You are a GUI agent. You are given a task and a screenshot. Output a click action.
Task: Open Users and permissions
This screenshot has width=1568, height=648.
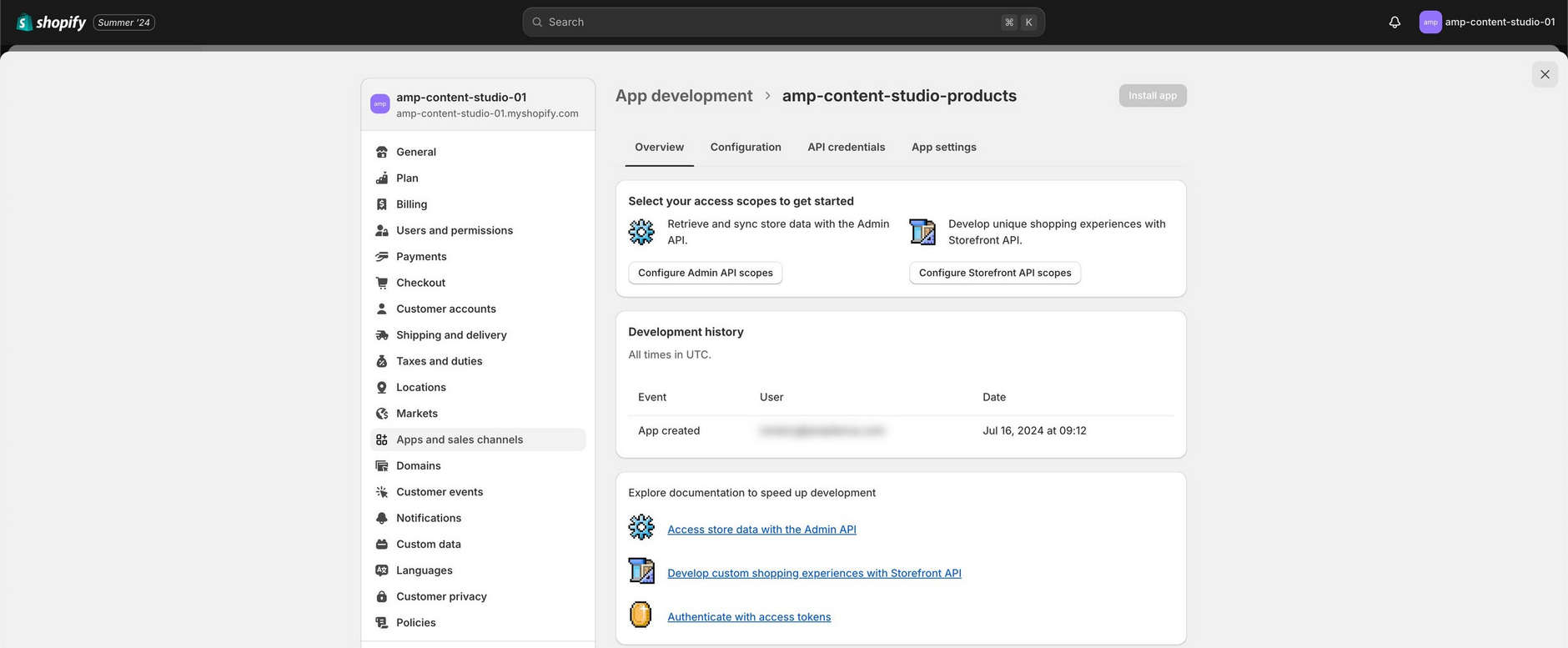(478, 230)
